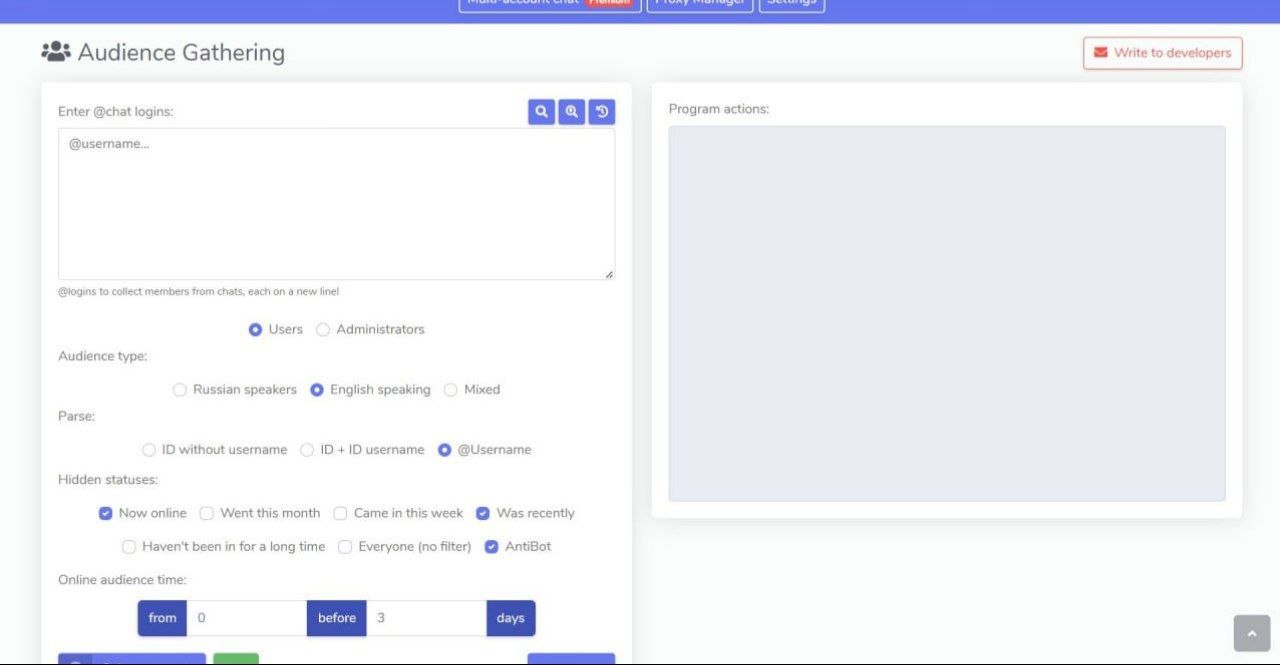
Task: Click the magnifier search icon button
Action: [541, 112]
